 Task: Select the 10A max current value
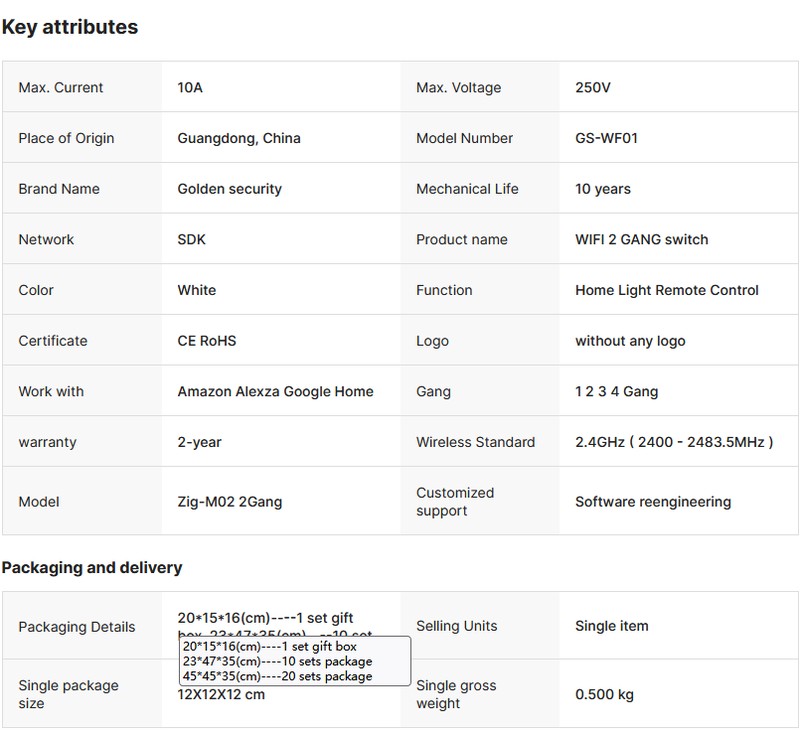click(x=190, y=88)
